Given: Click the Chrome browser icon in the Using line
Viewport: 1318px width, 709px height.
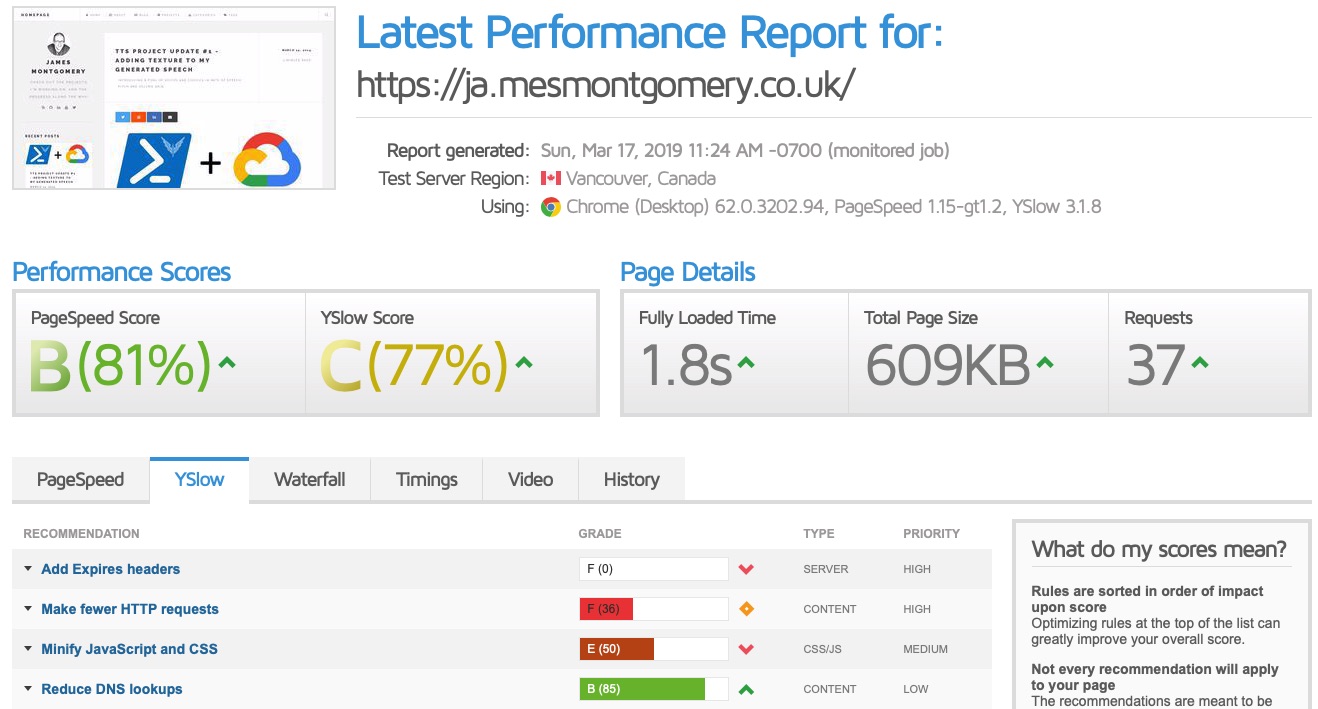Looking at the screenshot, I should [551, 207].
